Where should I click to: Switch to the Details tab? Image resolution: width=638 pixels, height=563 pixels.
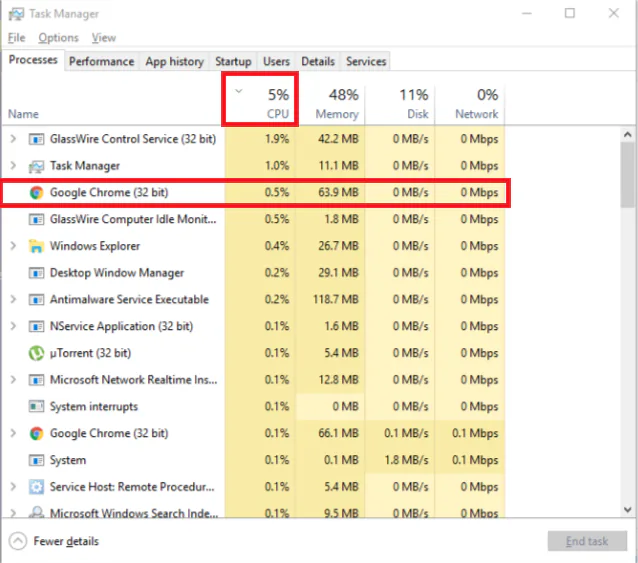point(318,61)
